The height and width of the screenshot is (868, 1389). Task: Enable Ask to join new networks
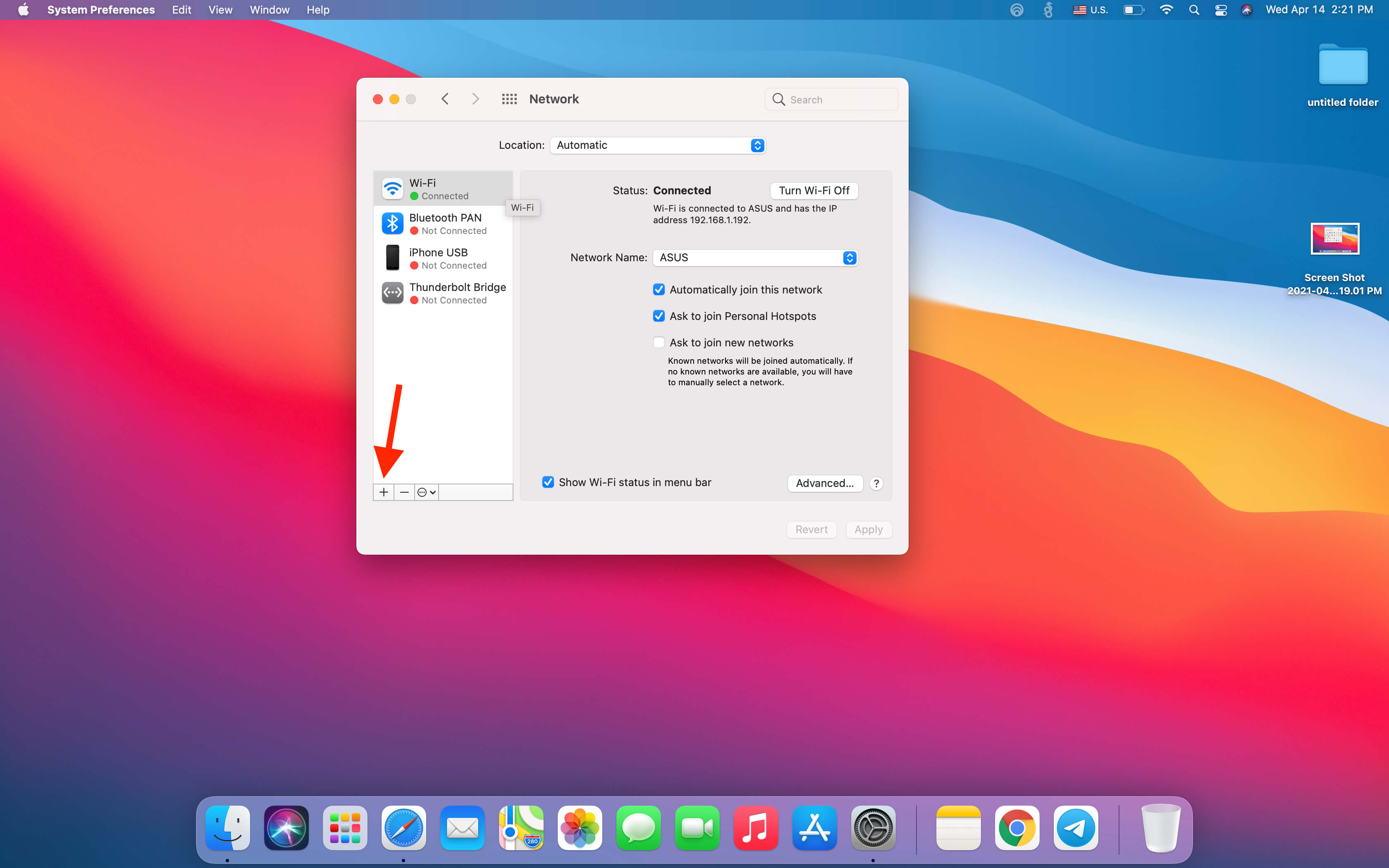(x=659, y=343)
